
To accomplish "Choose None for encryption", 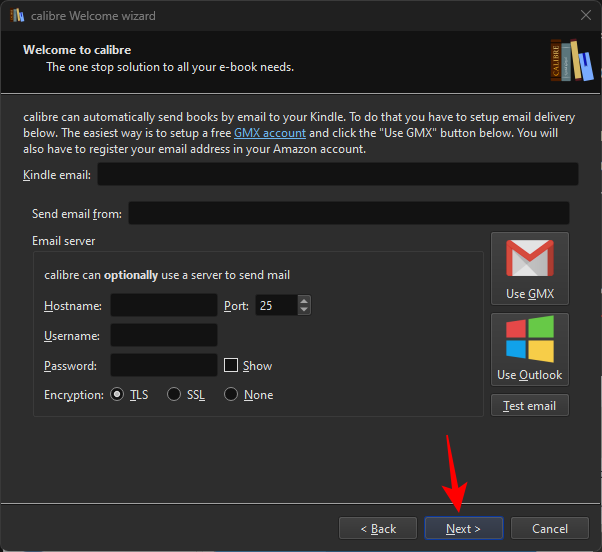I will click(x=231, y=395).
